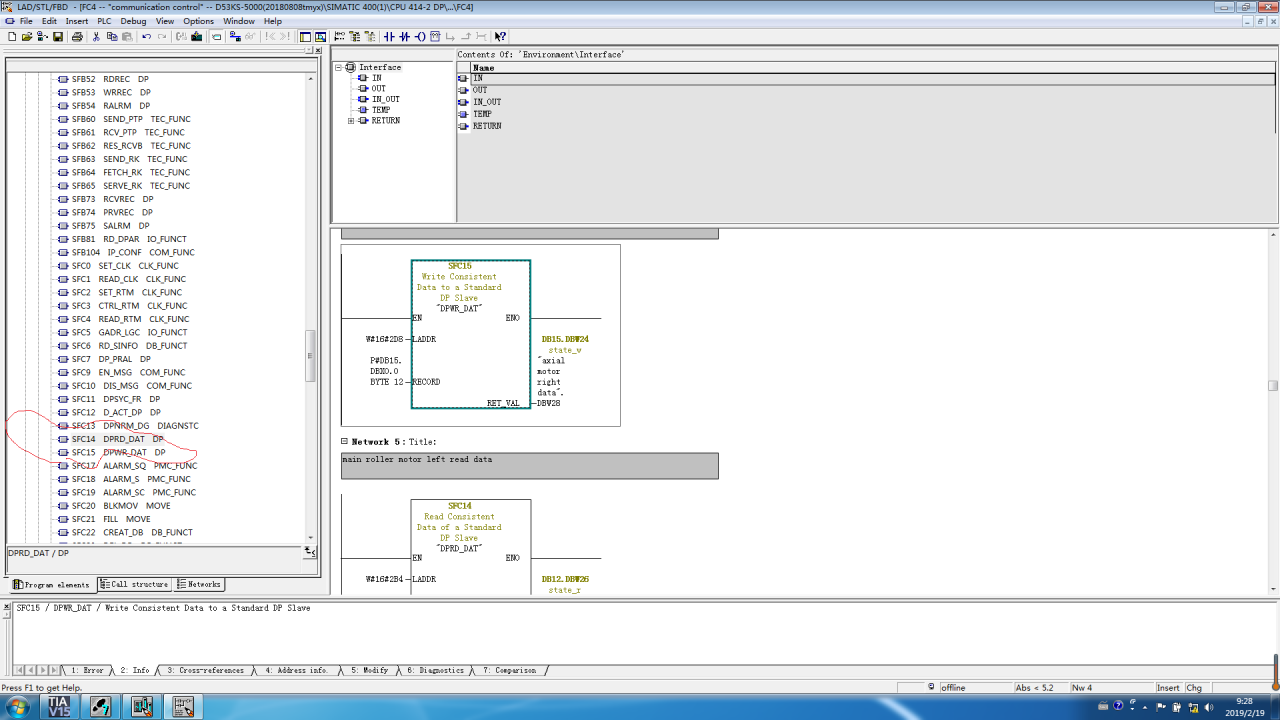
Task: Open the 7: Comparison tab
Action: 509,670
